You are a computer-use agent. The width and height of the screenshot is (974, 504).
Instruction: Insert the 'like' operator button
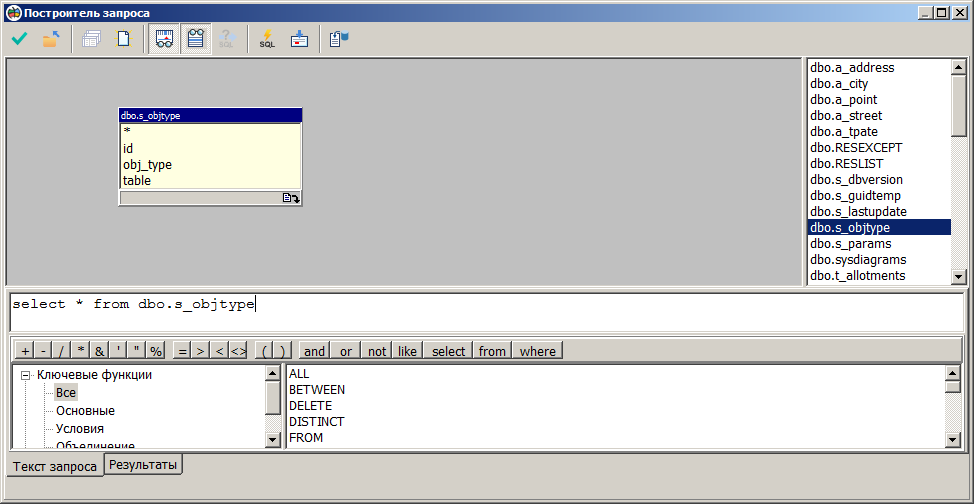[407, 351]
